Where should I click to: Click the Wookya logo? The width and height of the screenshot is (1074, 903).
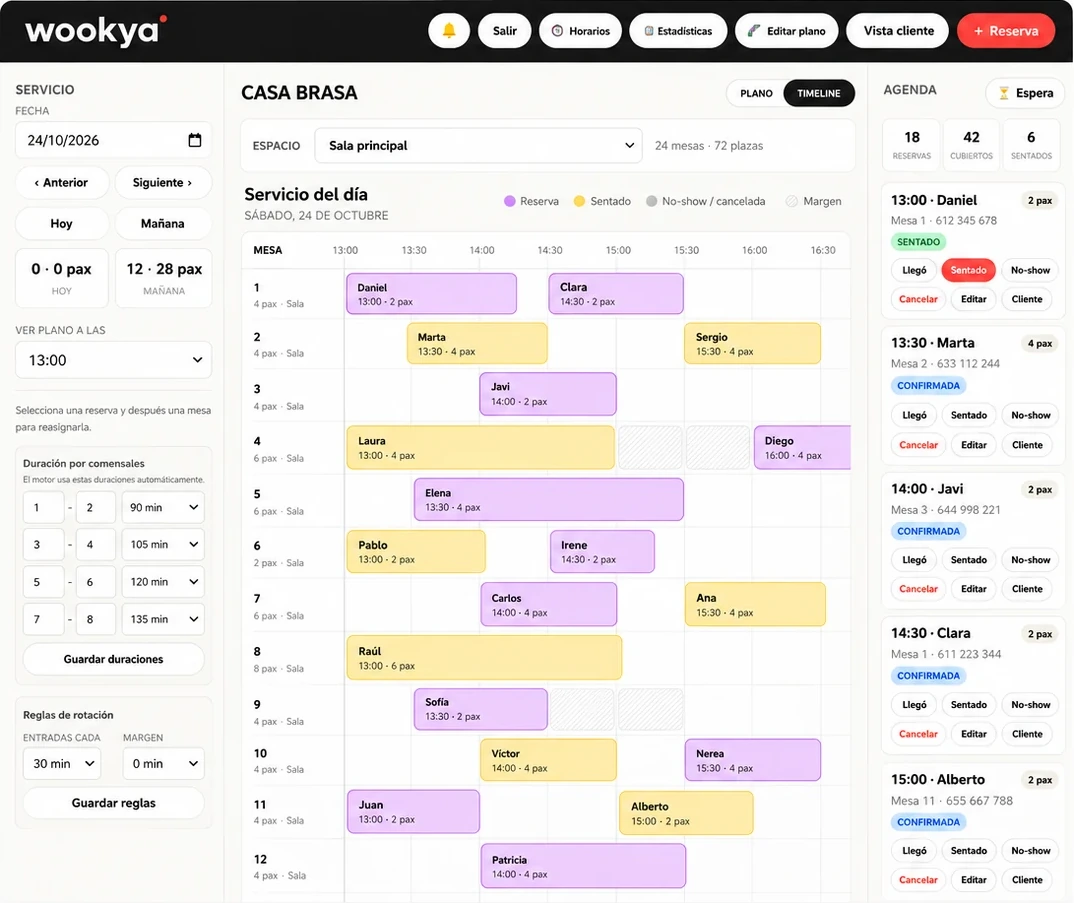[x=96, y=30]
